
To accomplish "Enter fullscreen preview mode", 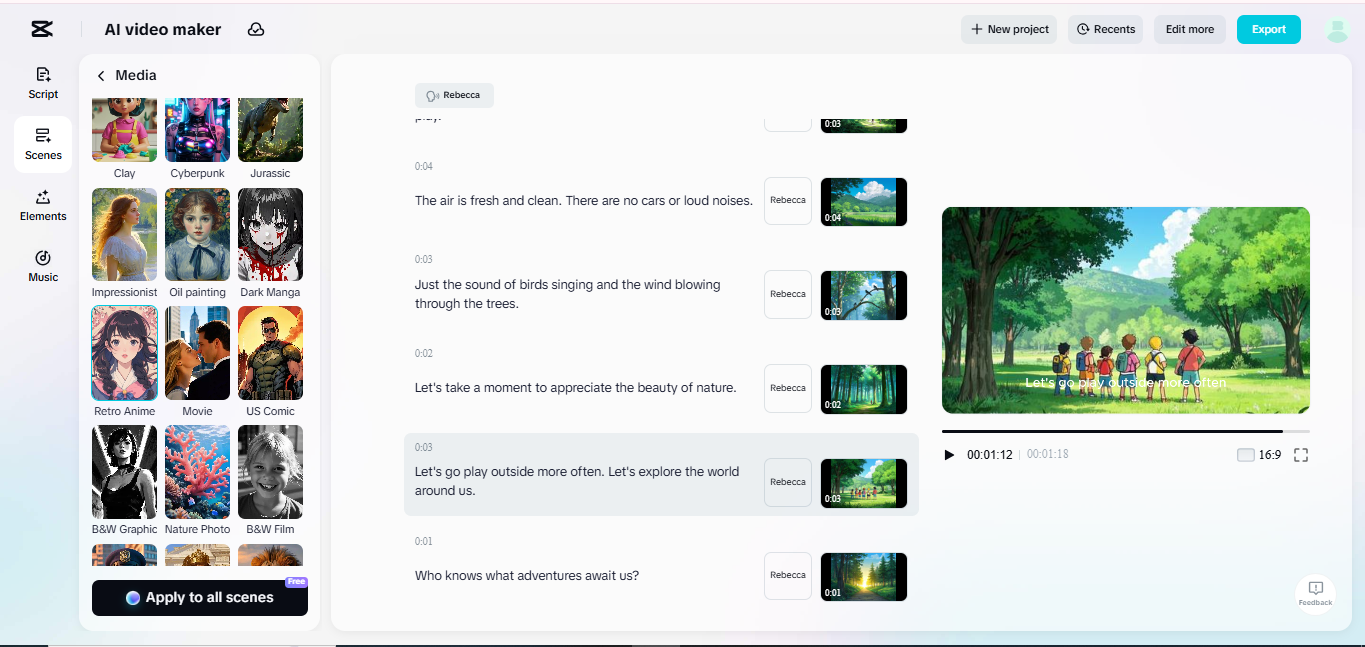I will click(1301, 455).
